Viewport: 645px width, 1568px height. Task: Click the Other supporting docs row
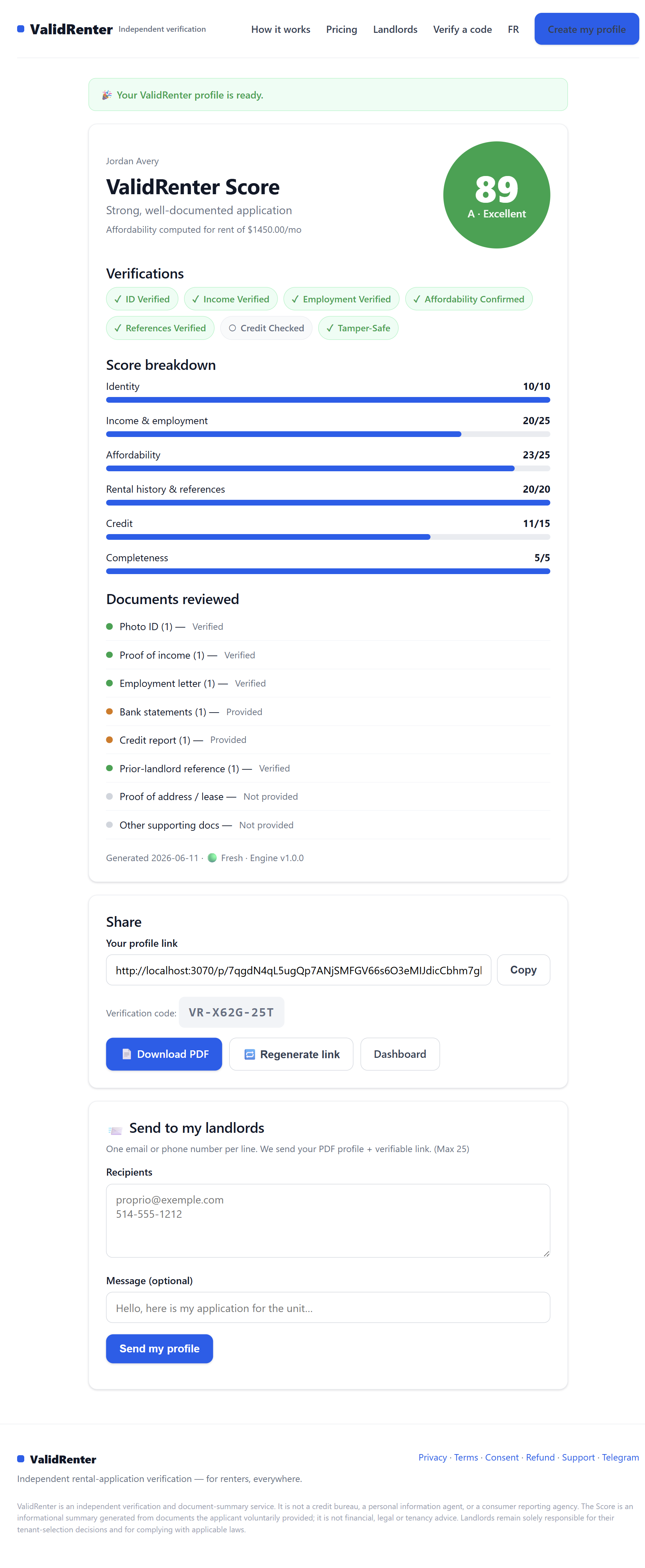click(x=328, y=825)
